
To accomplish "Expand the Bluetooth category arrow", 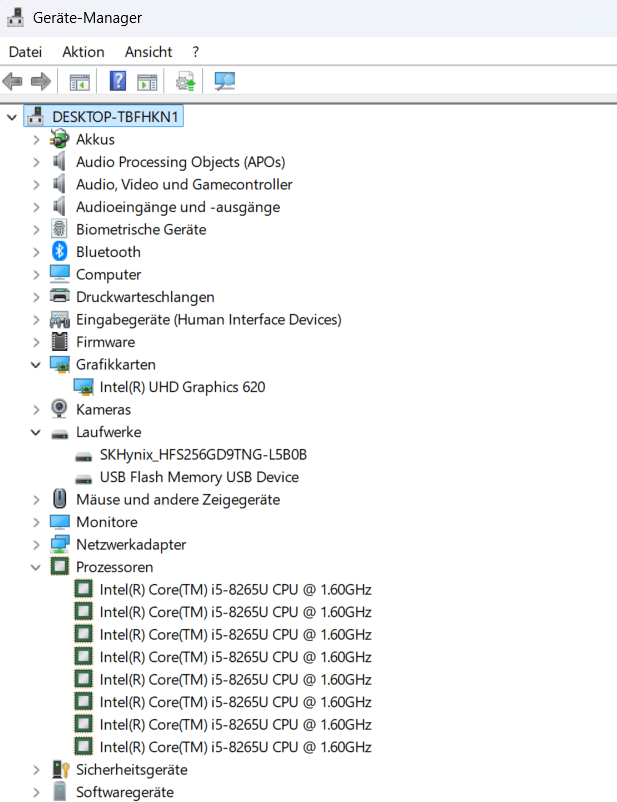I will [x=36, y=252].
